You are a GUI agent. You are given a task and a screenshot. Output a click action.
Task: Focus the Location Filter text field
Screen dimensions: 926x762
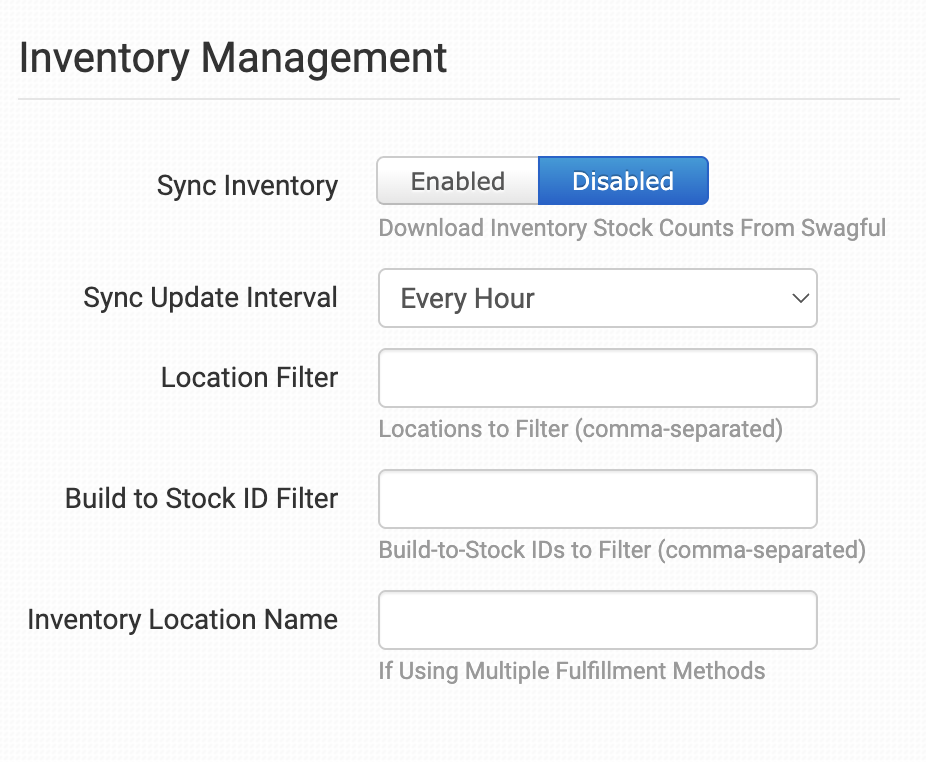[x=597, y=378]
